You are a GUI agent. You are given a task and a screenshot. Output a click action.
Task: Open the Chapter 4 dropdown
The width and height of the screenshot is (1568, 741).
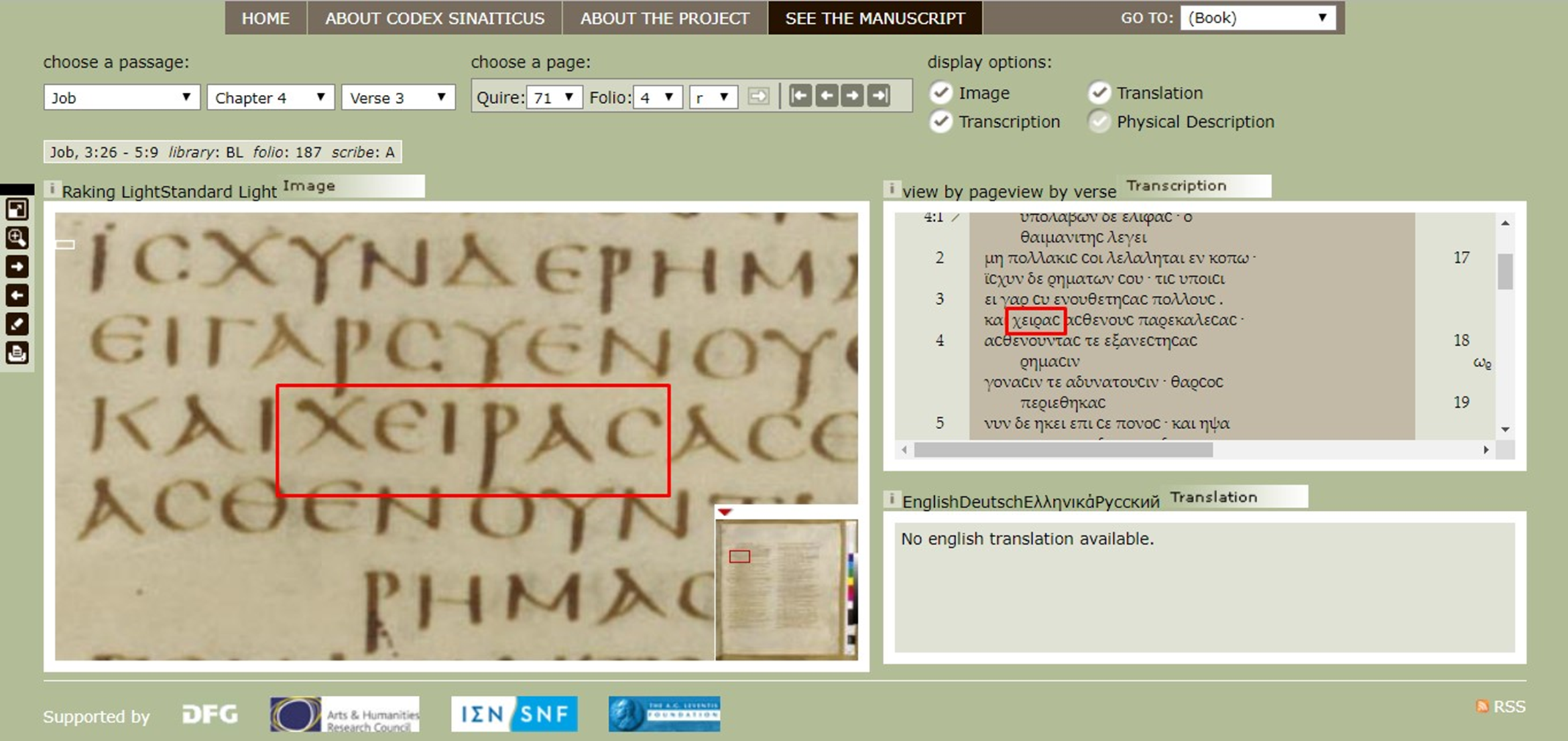[271, 98]
